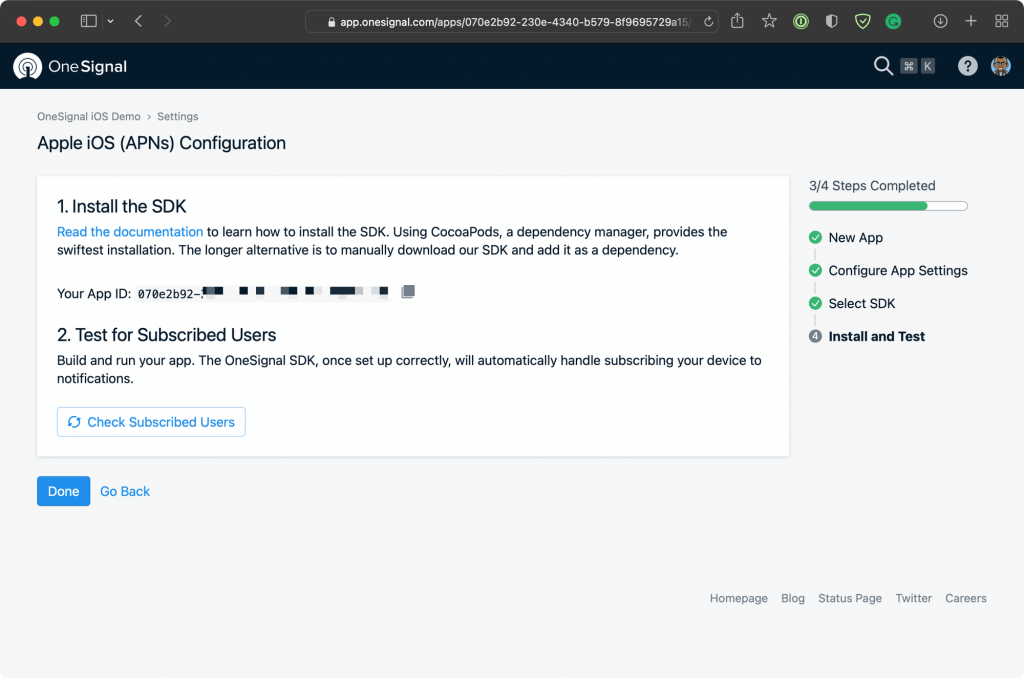1024x678 pixels.
Task: Go back to previous page in Safari
Action: [x=138, y=22]
